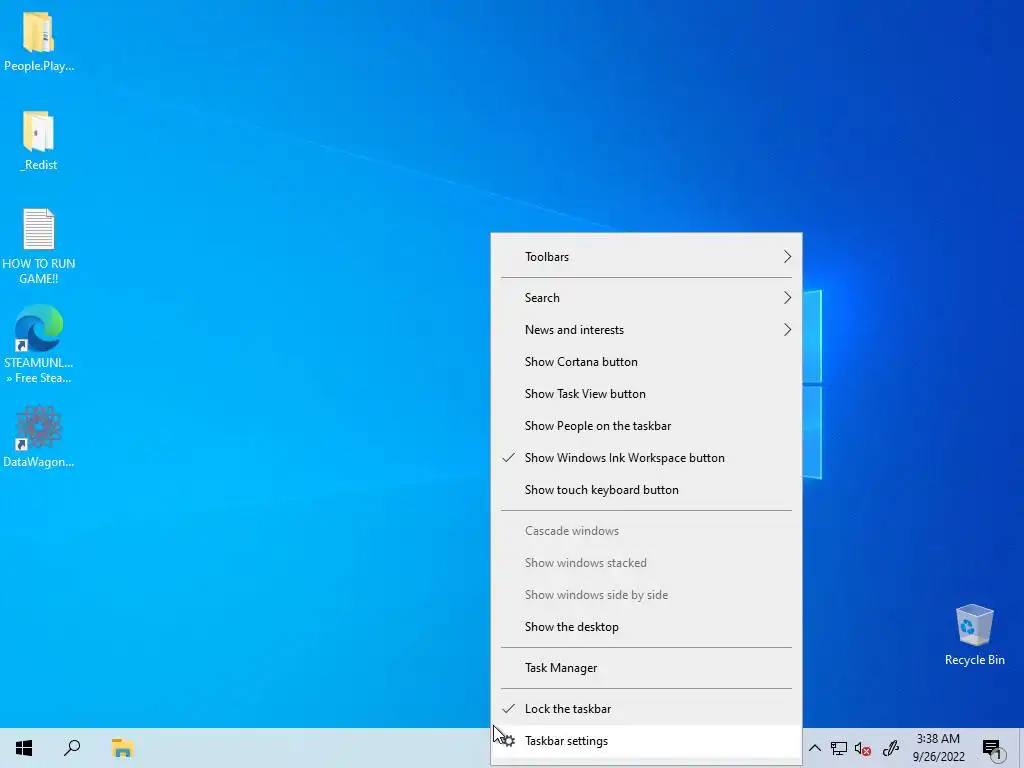Expand News and interests submenu
Screen dimensions: 1024x768
click(x=646, y=330)
